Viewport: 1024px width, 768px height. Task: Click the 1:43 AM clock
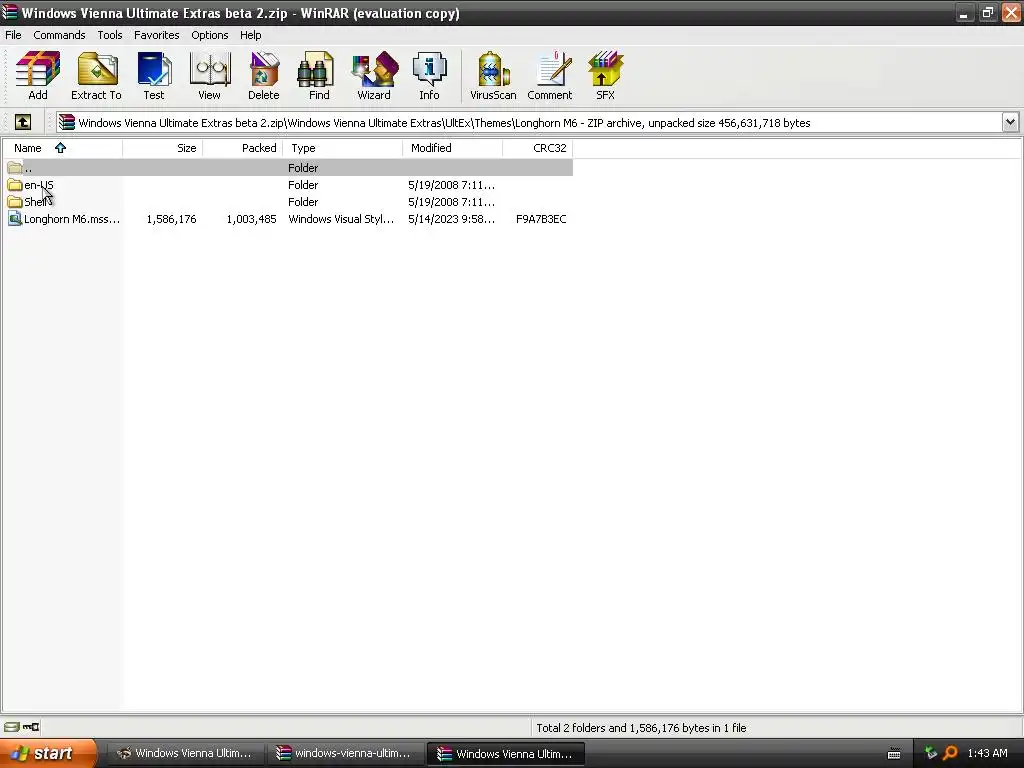tap(987, 753)
